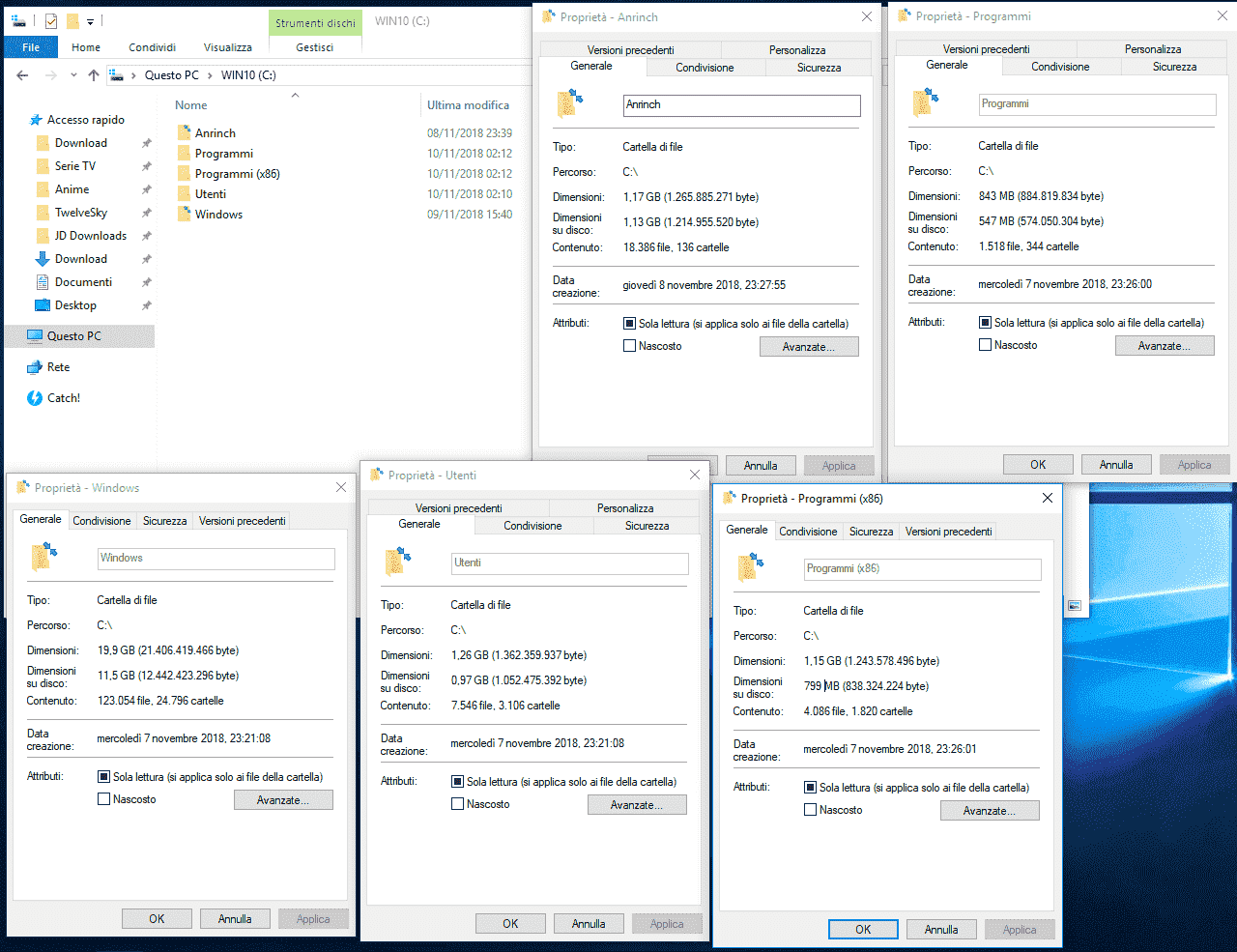Click Avanzate button in Programmi properties
Screen dimensions: 1237x952
pos(1165,346)
